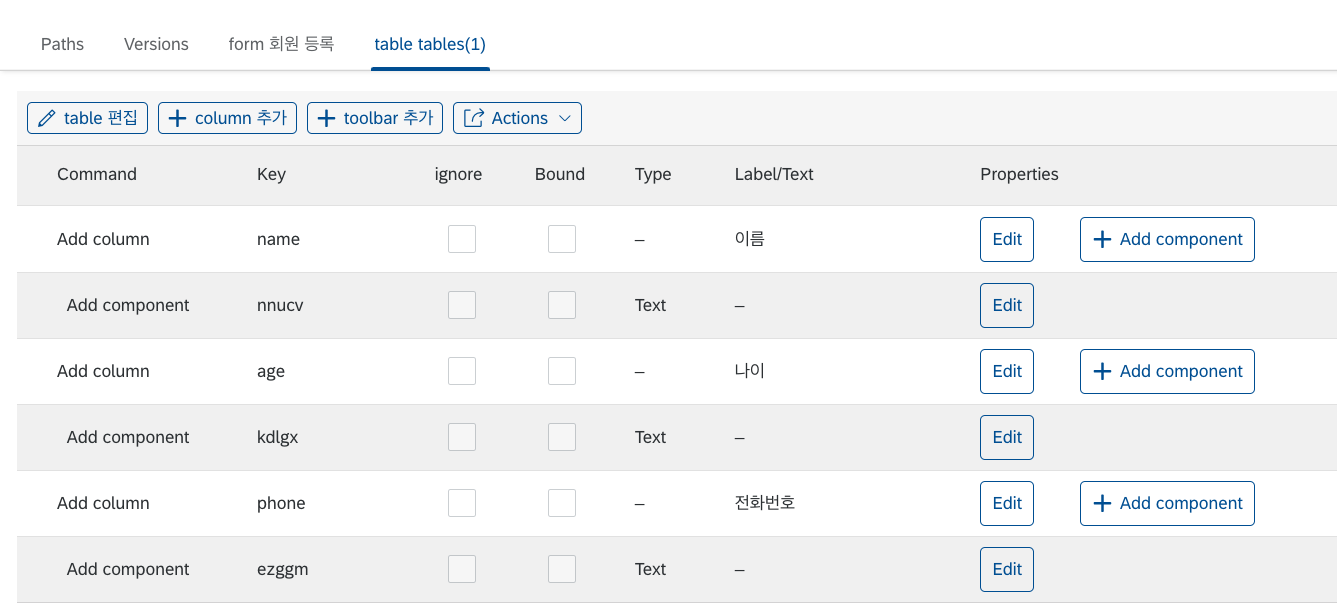Edit the nnucv component row
The height and width of the screenshot is (615, 1337).
click(x=1007, y=305)
